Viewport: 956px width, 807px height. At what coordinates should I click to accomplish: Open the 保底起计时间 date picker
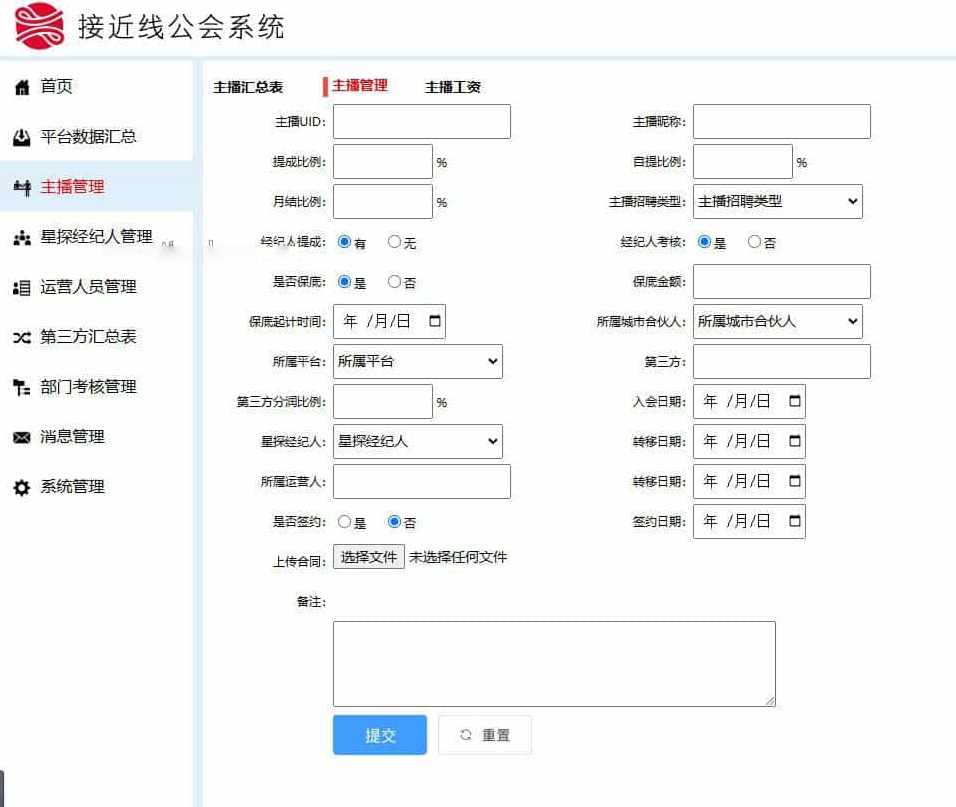pyautogui.click(x=433, y=321)
